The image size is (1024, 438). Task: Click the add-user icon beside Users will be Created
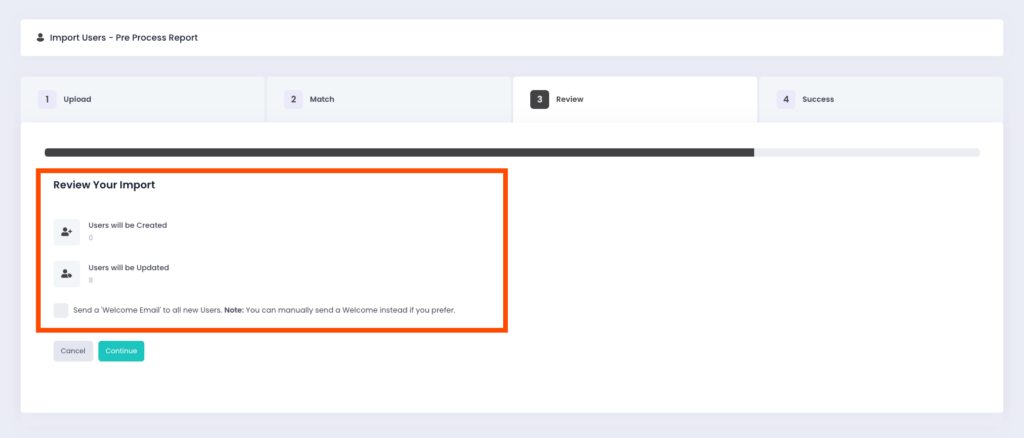[66, 232]
